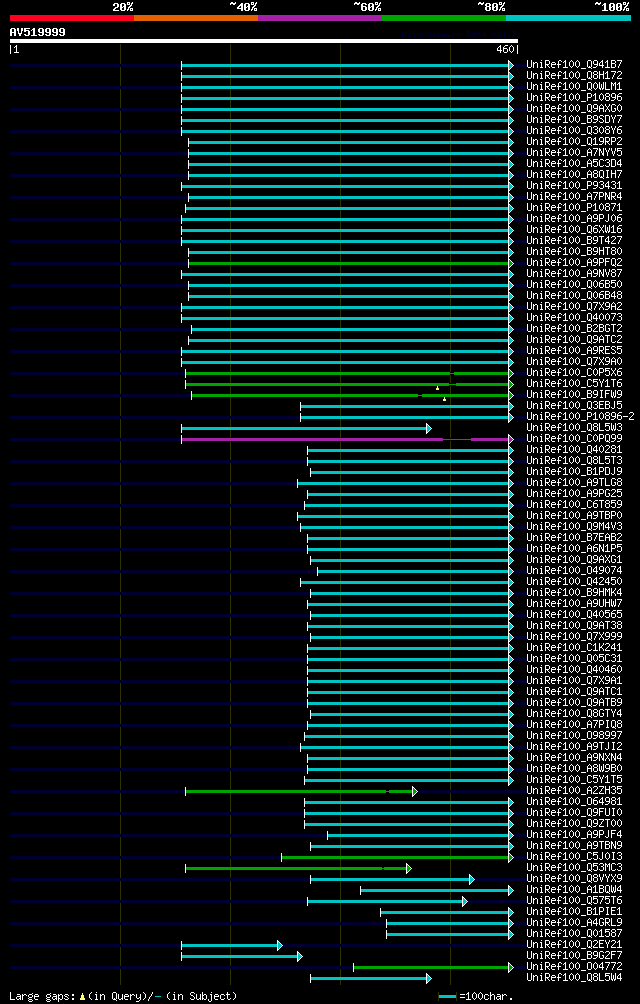Click the short cyan bar for Q8L5W3
Image resolution: width=640 pixels, height=1004 pixels.
(x=307, y=428)
